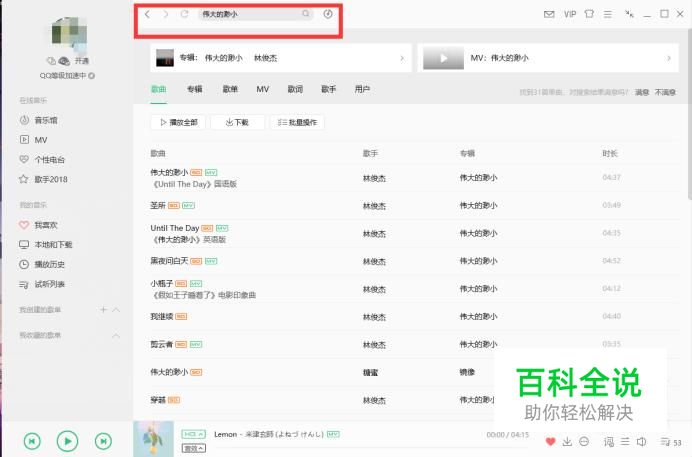Click the refresh page icon

pos(184,14)
